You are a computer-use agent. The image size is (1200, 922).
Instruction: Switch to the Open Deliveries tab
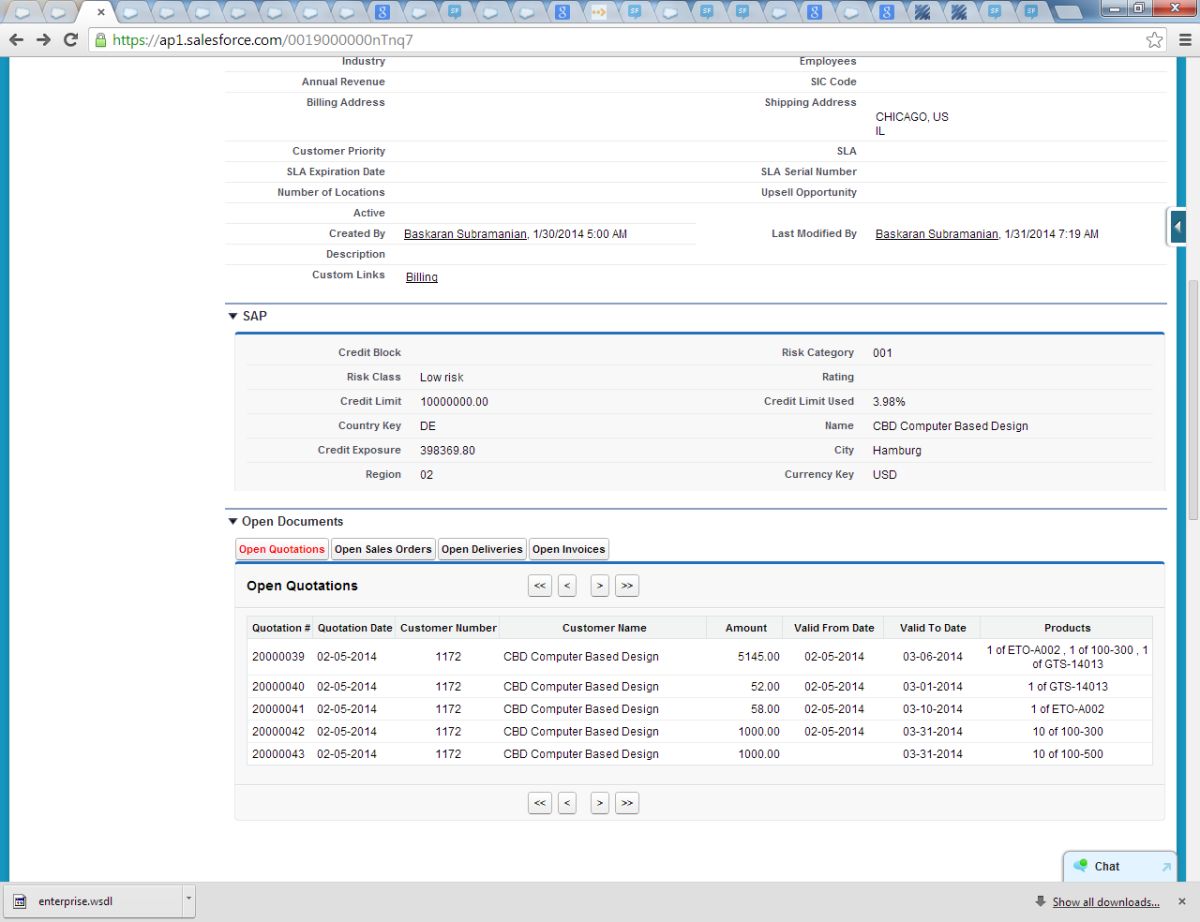[482, 549]
